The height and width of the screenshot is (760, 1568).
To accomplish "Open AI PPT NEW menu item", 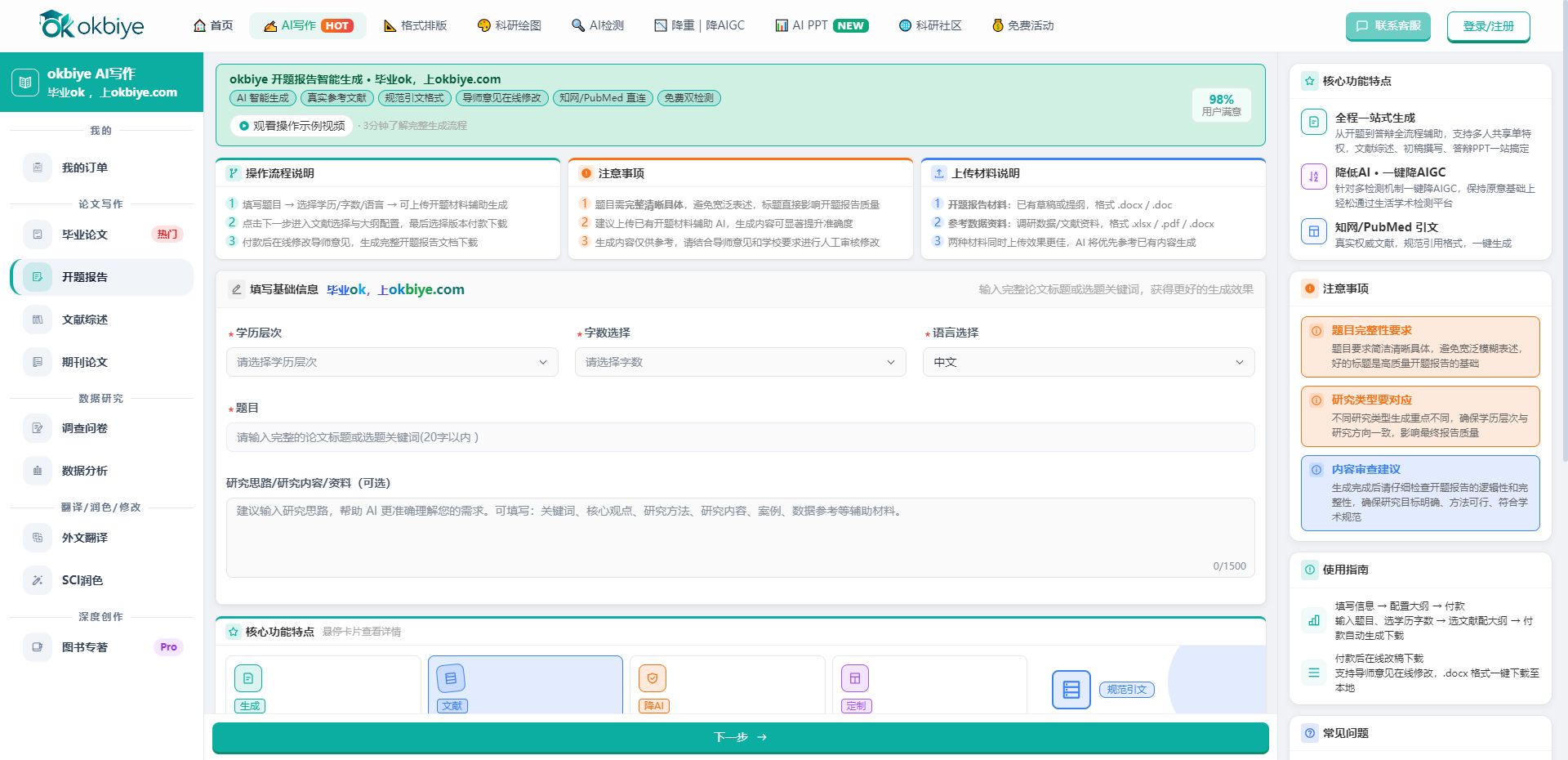I will pyautogui.click(x=822, y=25).
